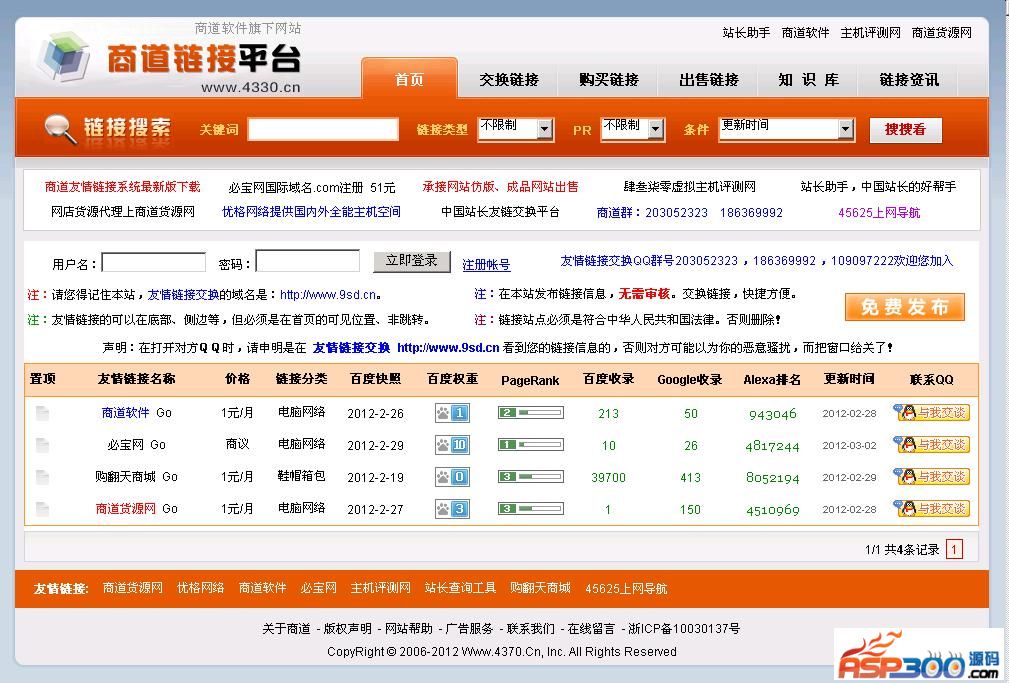The image size is (1009, 683).
Task: Click http://www.9sd.cn link in 声明 line
Action: point(448,348)
